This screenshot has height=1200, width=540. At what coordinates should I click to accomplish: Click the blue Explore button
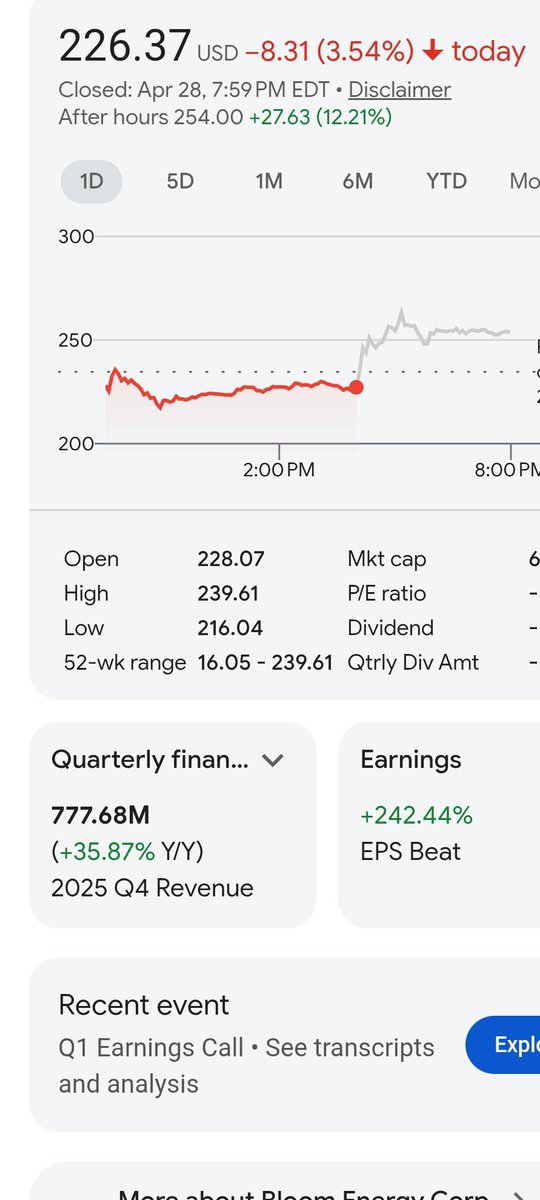coord(503,1044)
